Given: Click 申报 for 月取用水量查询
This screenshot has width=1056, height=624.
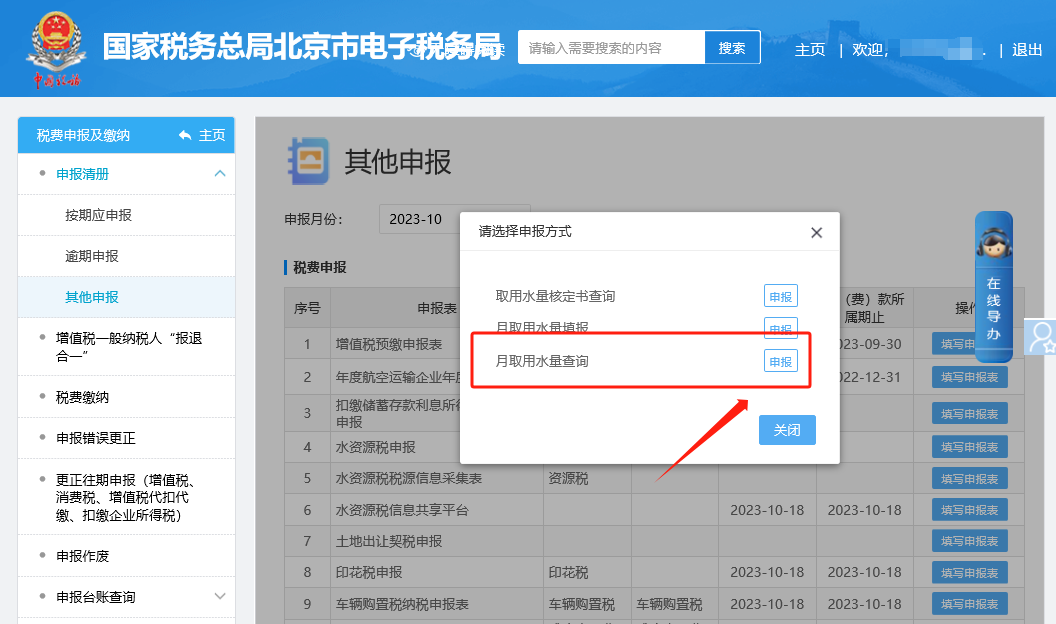Looking at the screenshot, I should (781, 361).
